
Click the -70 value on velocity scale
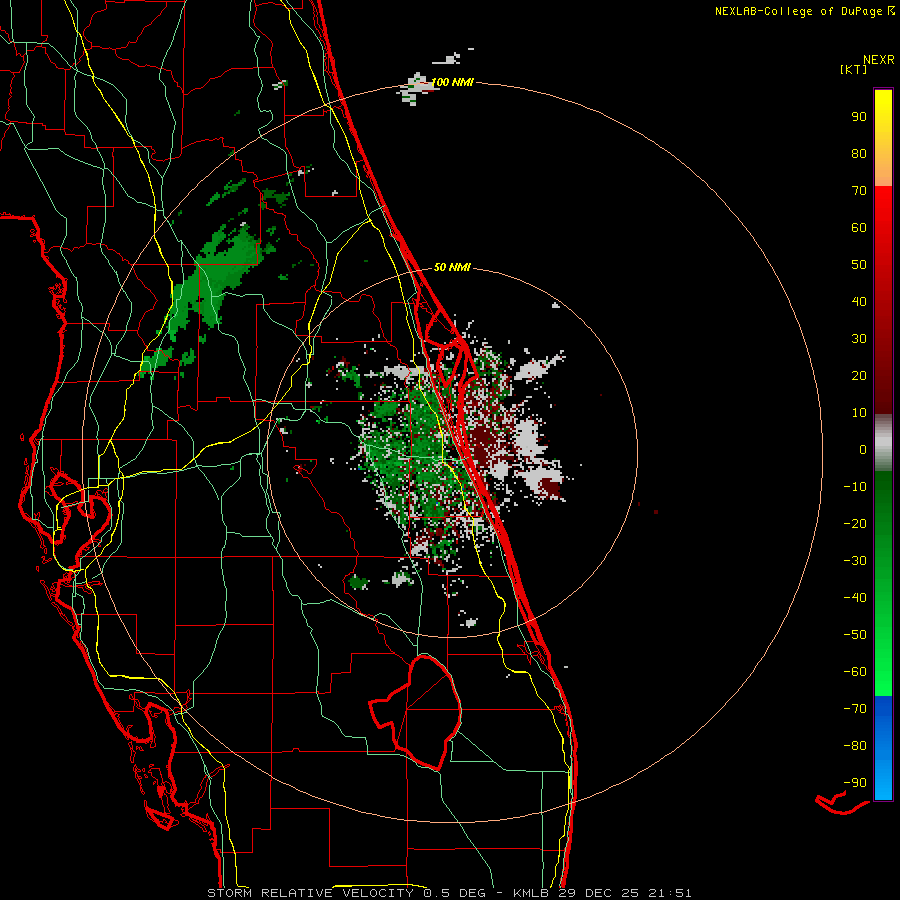coord(855,709)
